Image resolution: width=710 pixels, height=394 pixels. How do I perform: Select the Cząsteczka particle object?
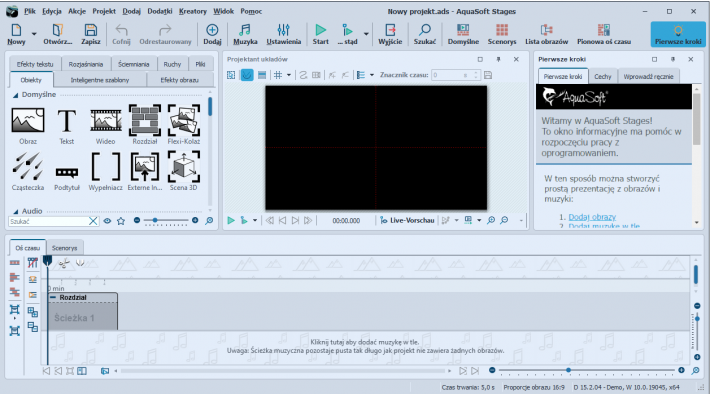[x=28, y=171]
